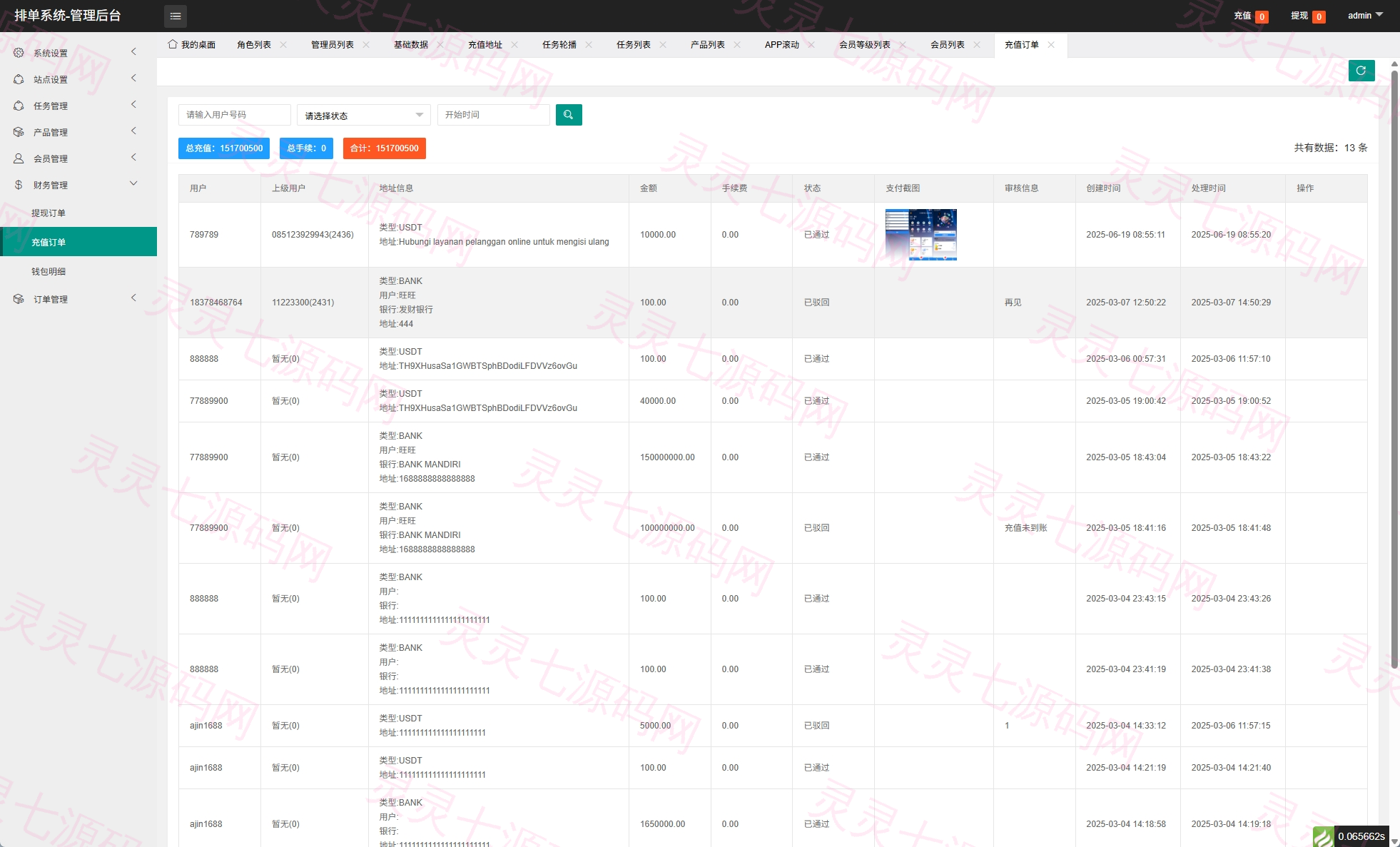Close the APP滚动 tab
Image resolution: width=1400 pixels, height=847 pixels.
pyautogui.click(x=811, y=44)
